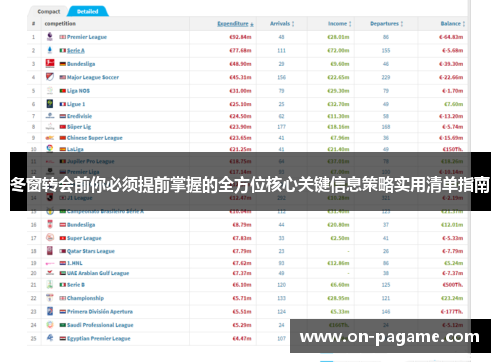The image size is (500, 362).
Task: Click the LaLiga logo icon
Action: (x=50, y=148)
